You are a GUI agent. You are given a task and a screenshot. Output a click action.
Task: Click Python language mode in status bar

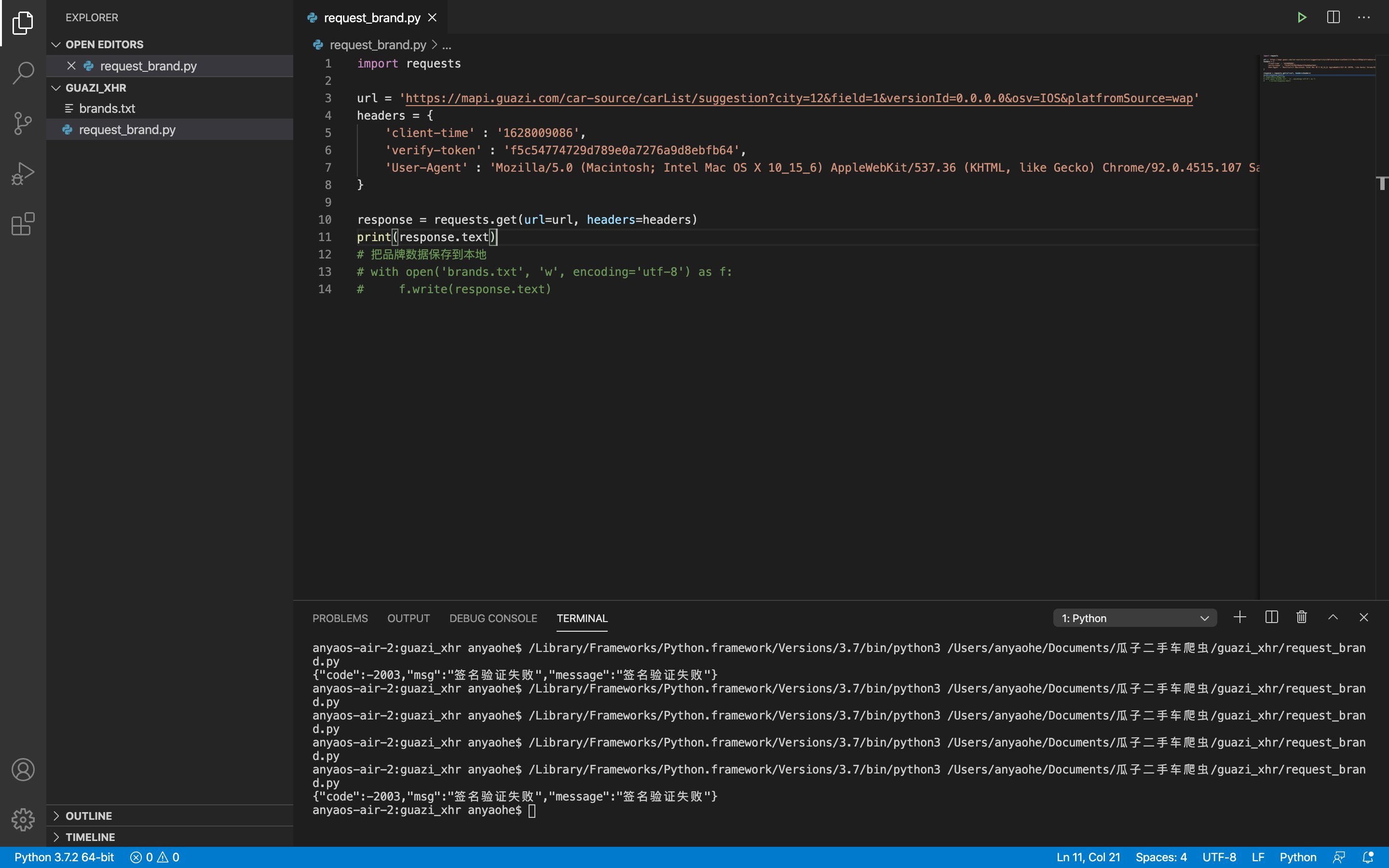point(1298,857)
